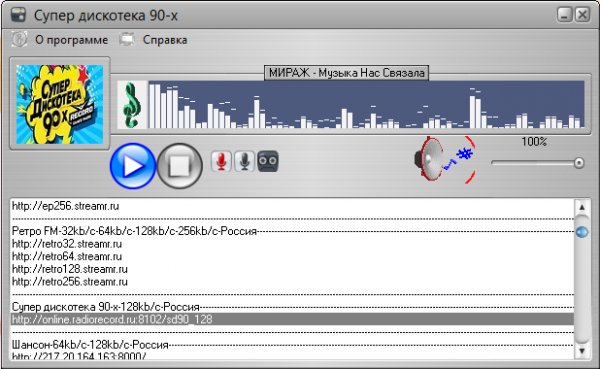Screen dimensions: 600x369
Task: Click the volume slider knob at 100%
Action: (579, 163)
